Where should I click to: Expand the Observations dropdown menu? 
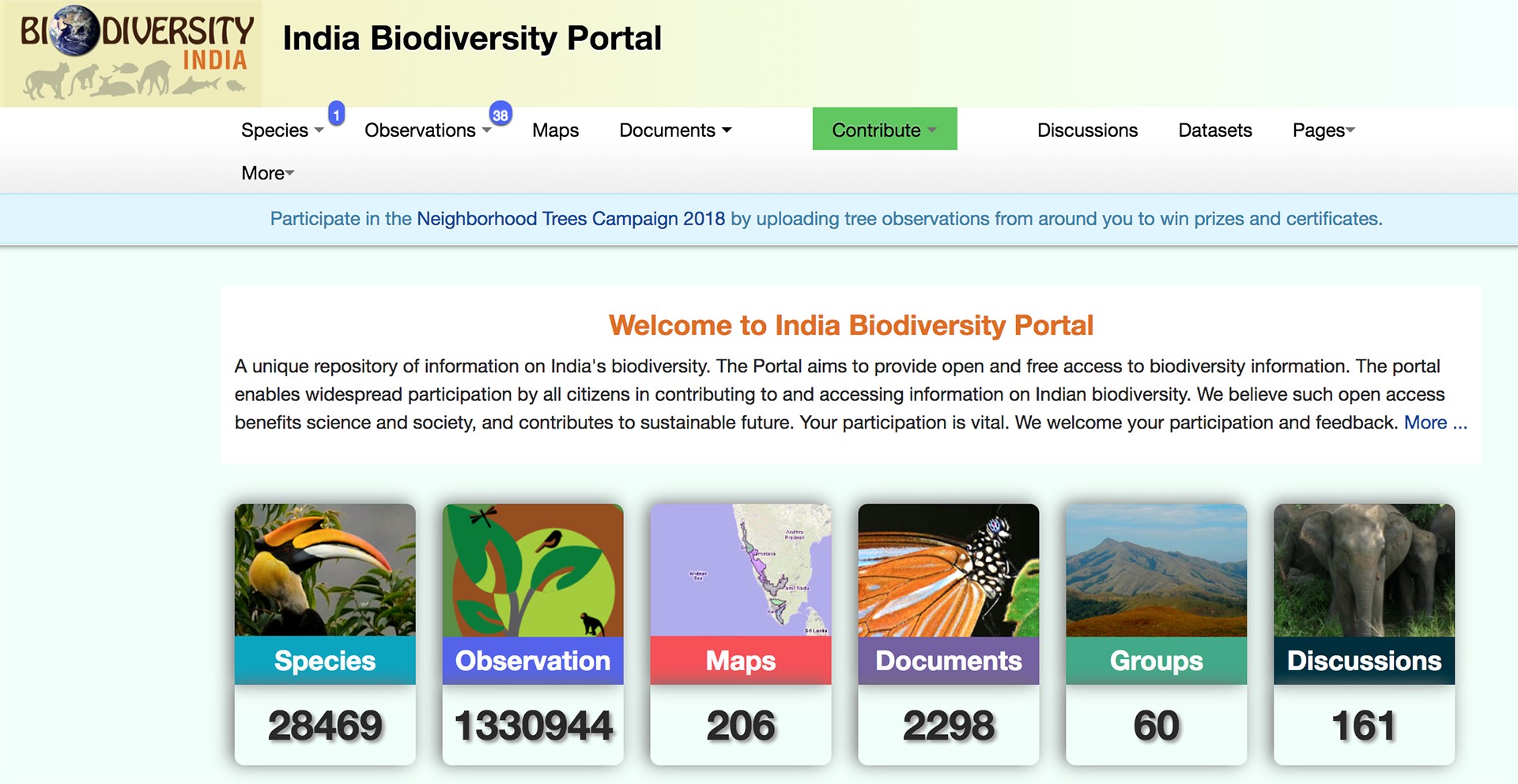tap(428, 130)
